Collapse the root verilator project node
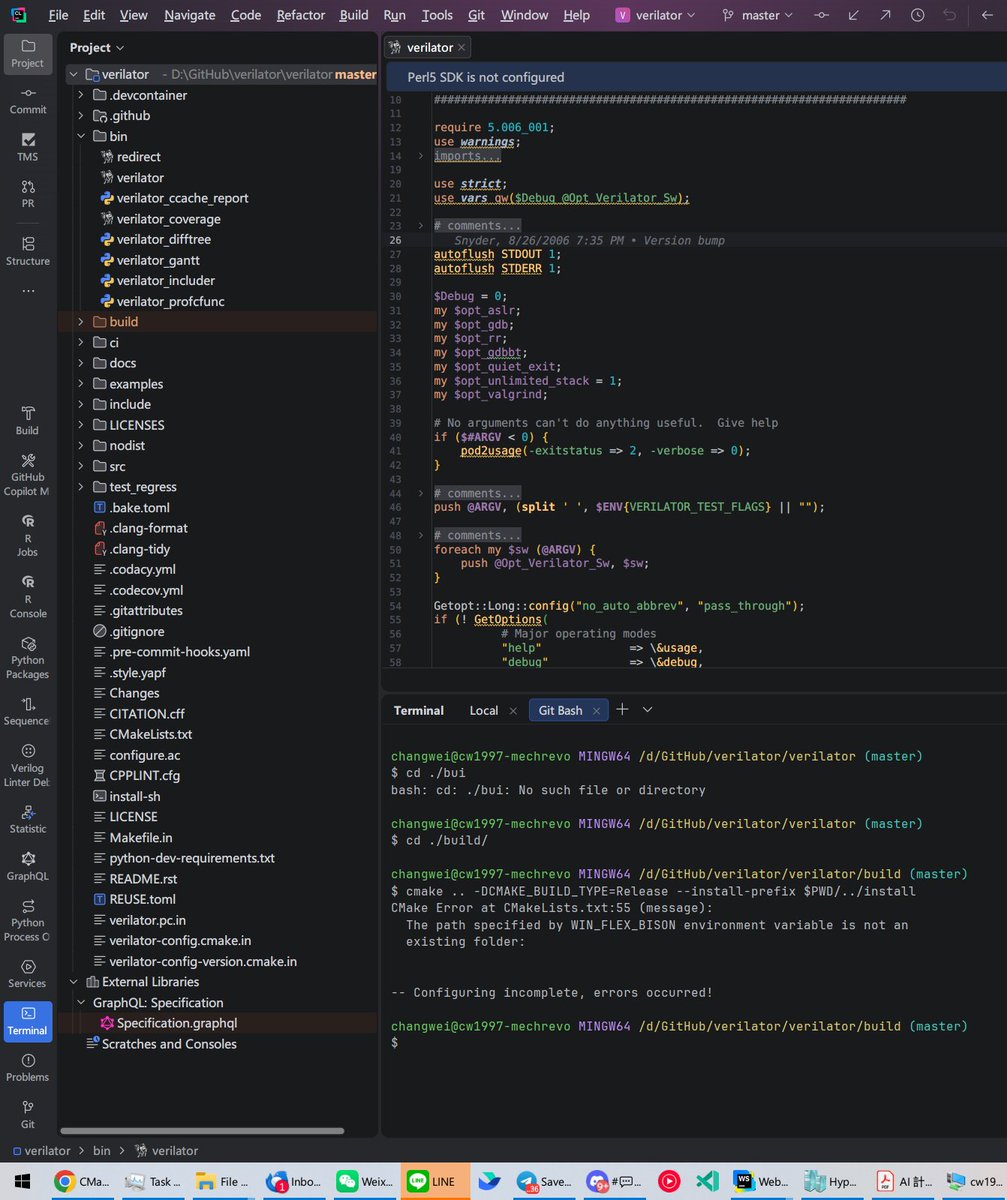Image resolution: width=1007 pixels, height=1200 pixels. tap(73, 74)
